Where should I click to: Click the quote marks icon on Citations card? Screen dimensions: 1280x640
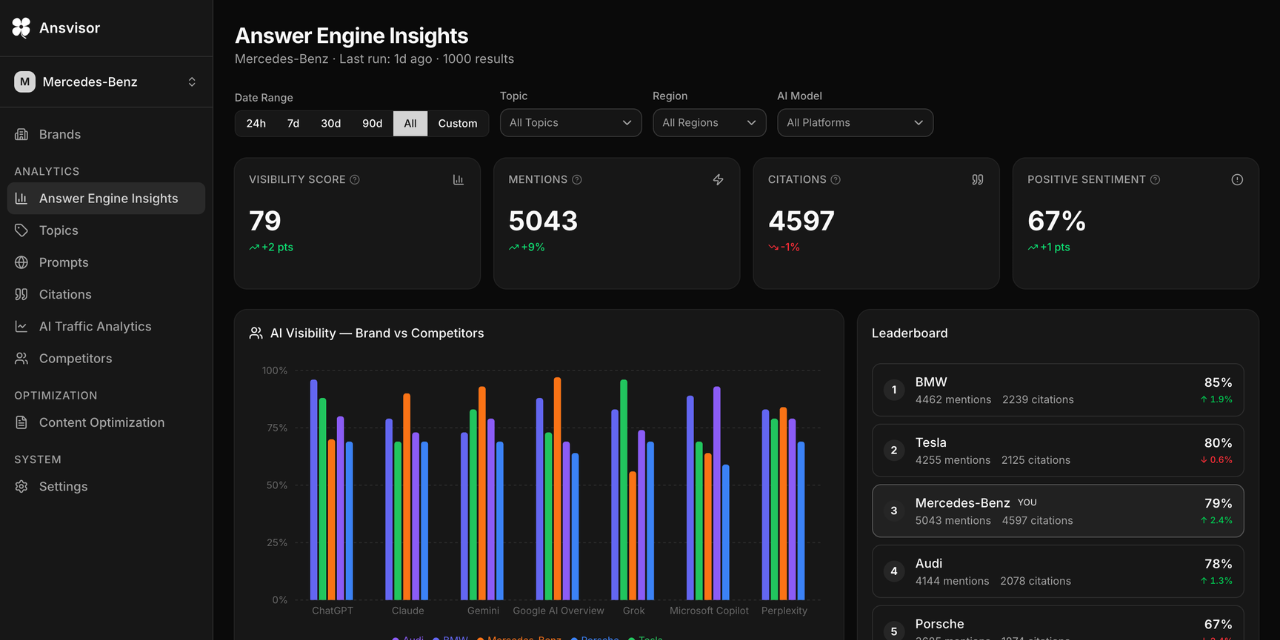978,180
